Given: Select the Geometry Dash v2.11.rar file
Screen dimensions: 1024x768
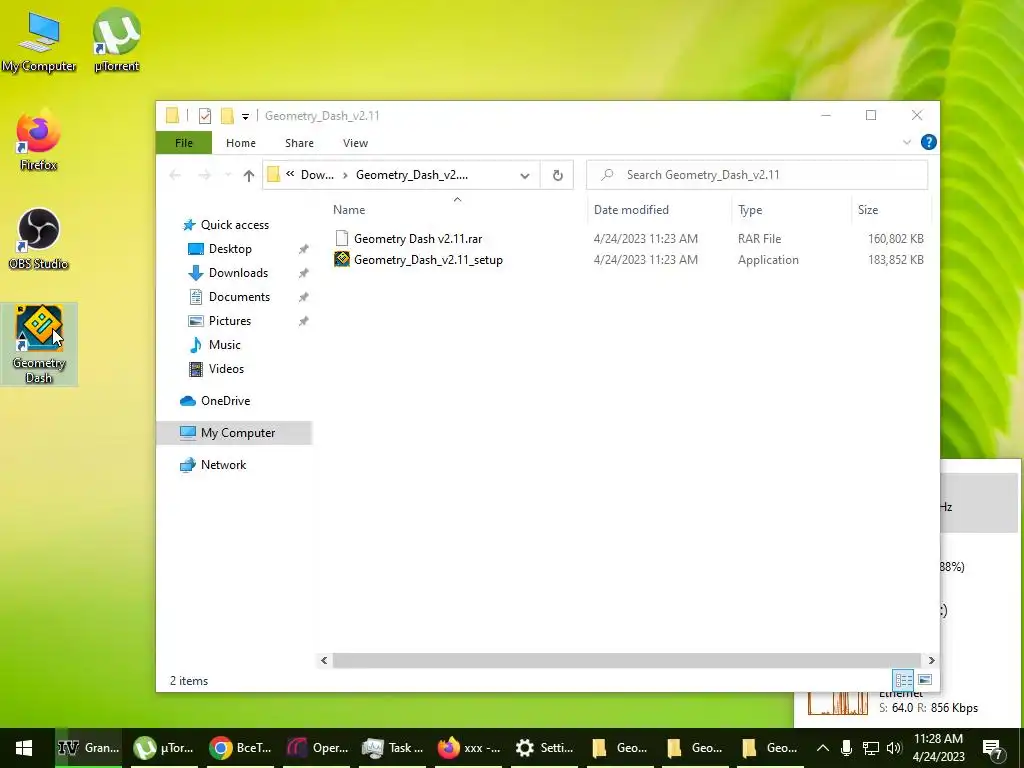Looking at the screenshot, I should pyautogui.click(x=418, y=239).
